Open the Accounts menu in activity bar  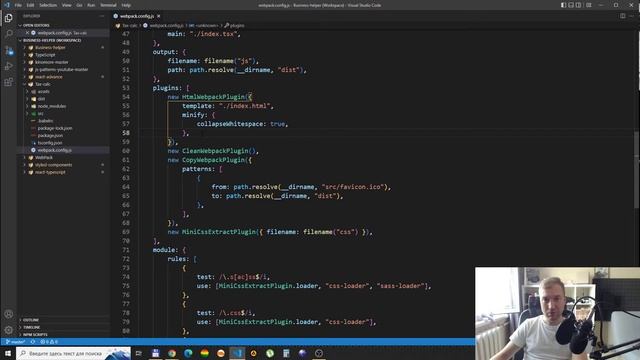9,314
